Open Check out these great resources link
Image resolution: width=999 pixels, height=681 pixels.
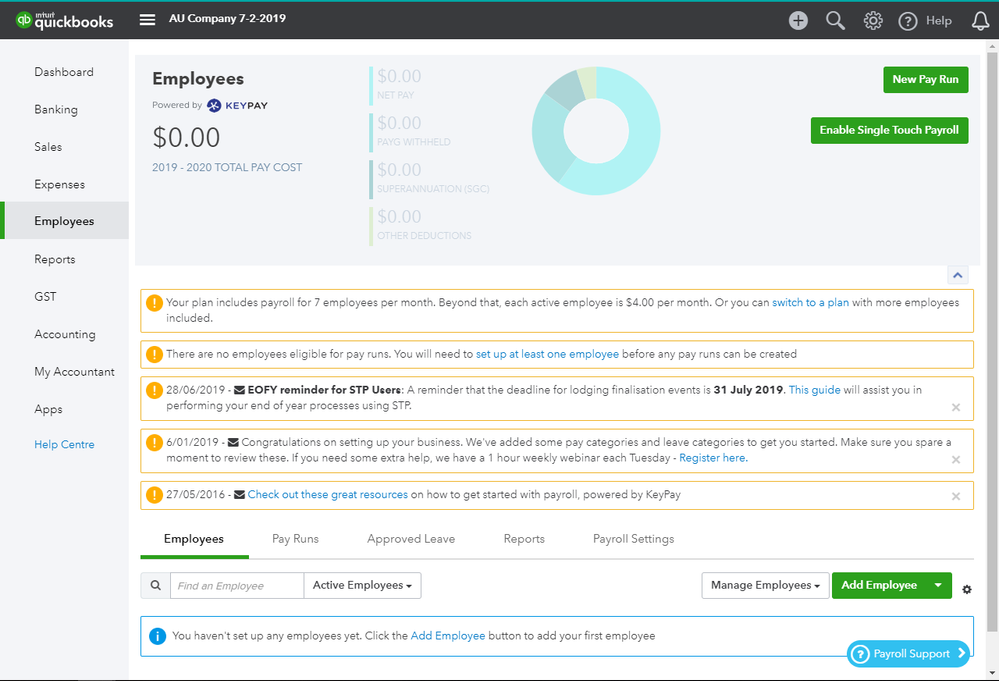pyautogui.click(x=327, y=495)
